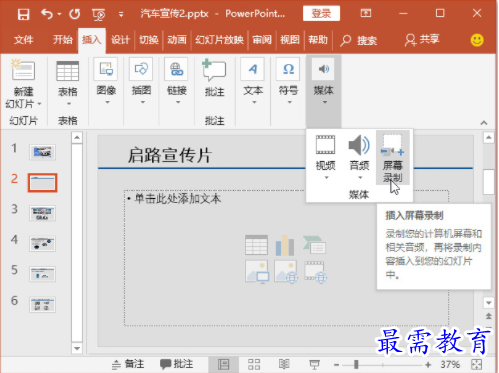499x373 pixels.
Task: Click the Redo/Repeat icon
Action: tap(75, 14)
